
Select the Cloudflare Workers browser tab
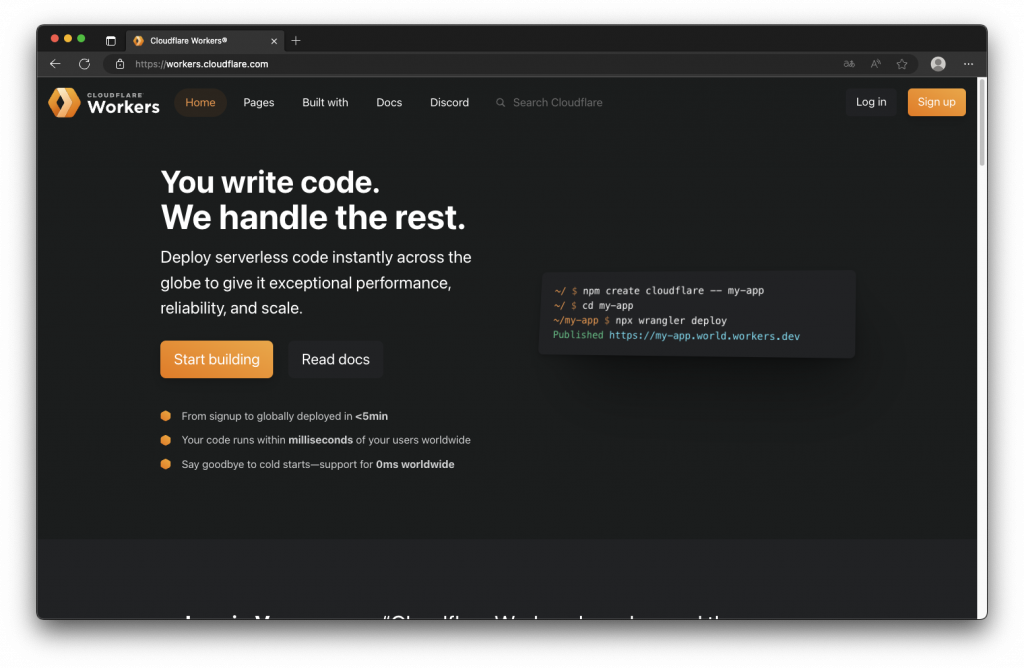204,40
